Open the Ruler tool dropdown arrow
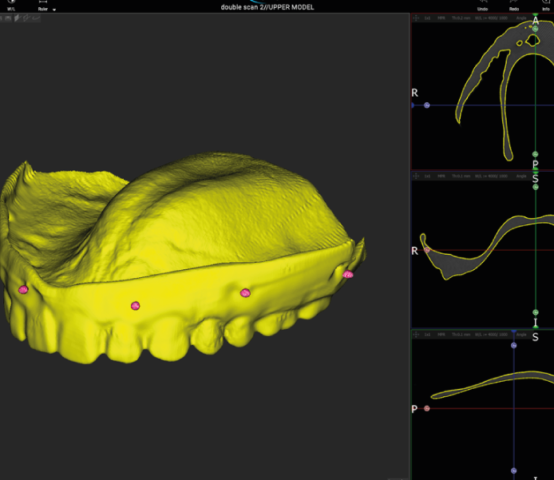The height and width of the screenshot is (480, 554). [x=54, y=10]
